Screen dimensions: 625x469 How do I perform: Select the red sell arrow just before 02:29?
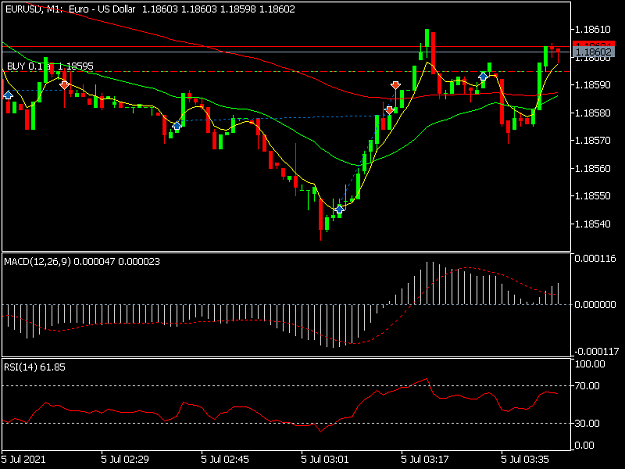pyautogui.click(x=64, y=85)
